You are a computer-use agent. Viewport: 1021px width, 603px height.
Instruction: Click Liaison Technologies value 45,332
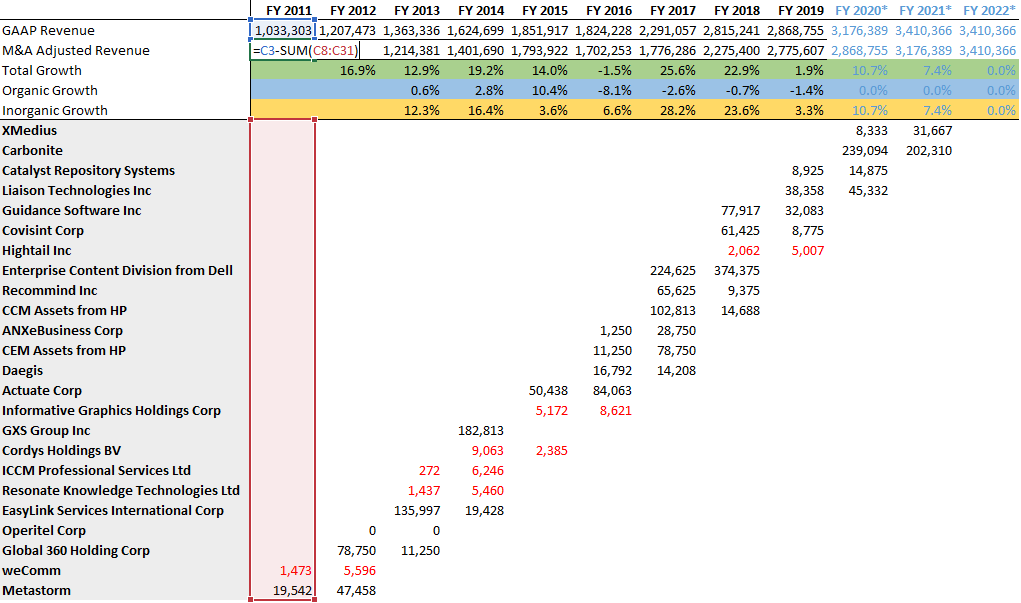click(x=868, y=191)
